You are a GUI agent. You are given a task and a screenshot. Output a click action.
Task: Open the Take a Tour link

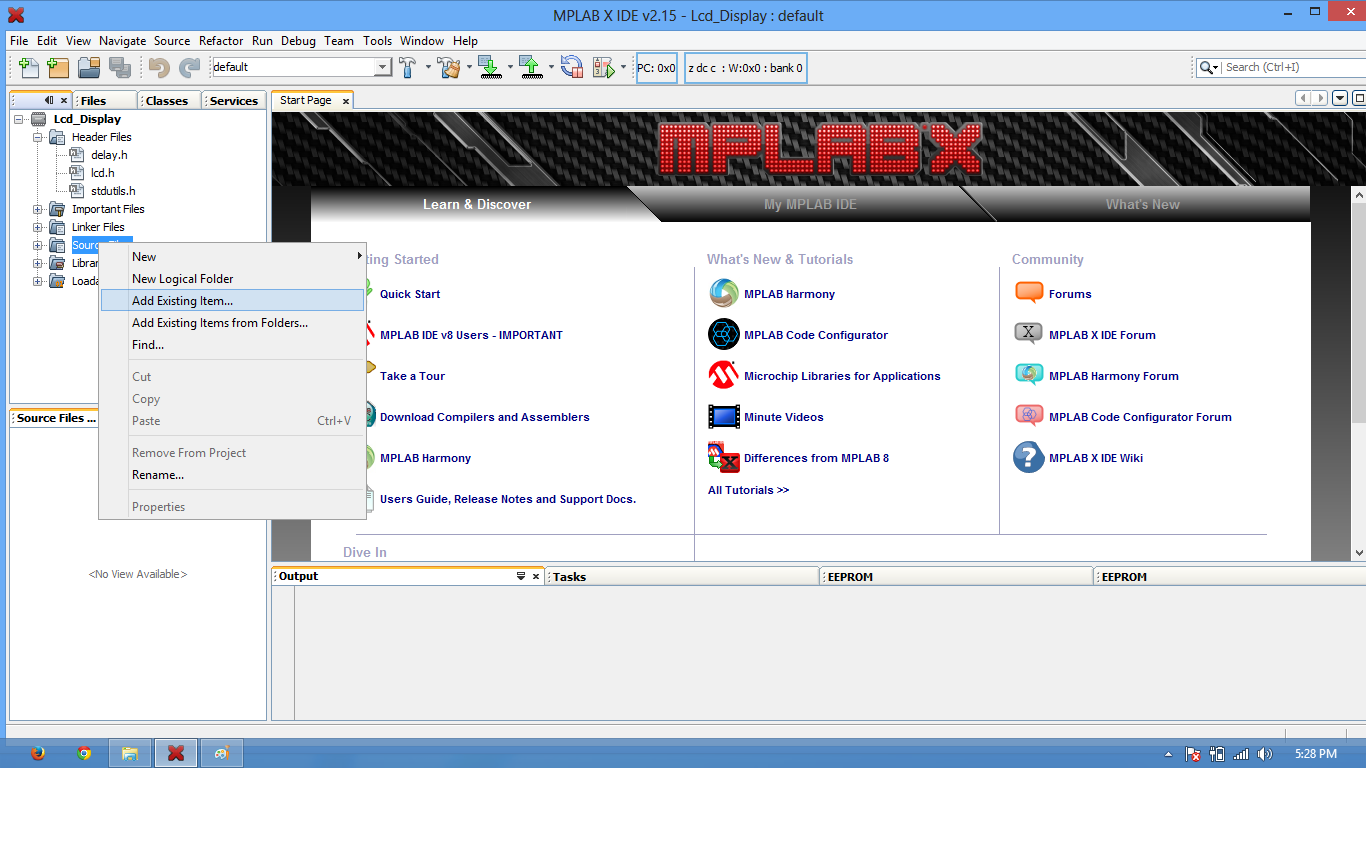coord(412,376)
